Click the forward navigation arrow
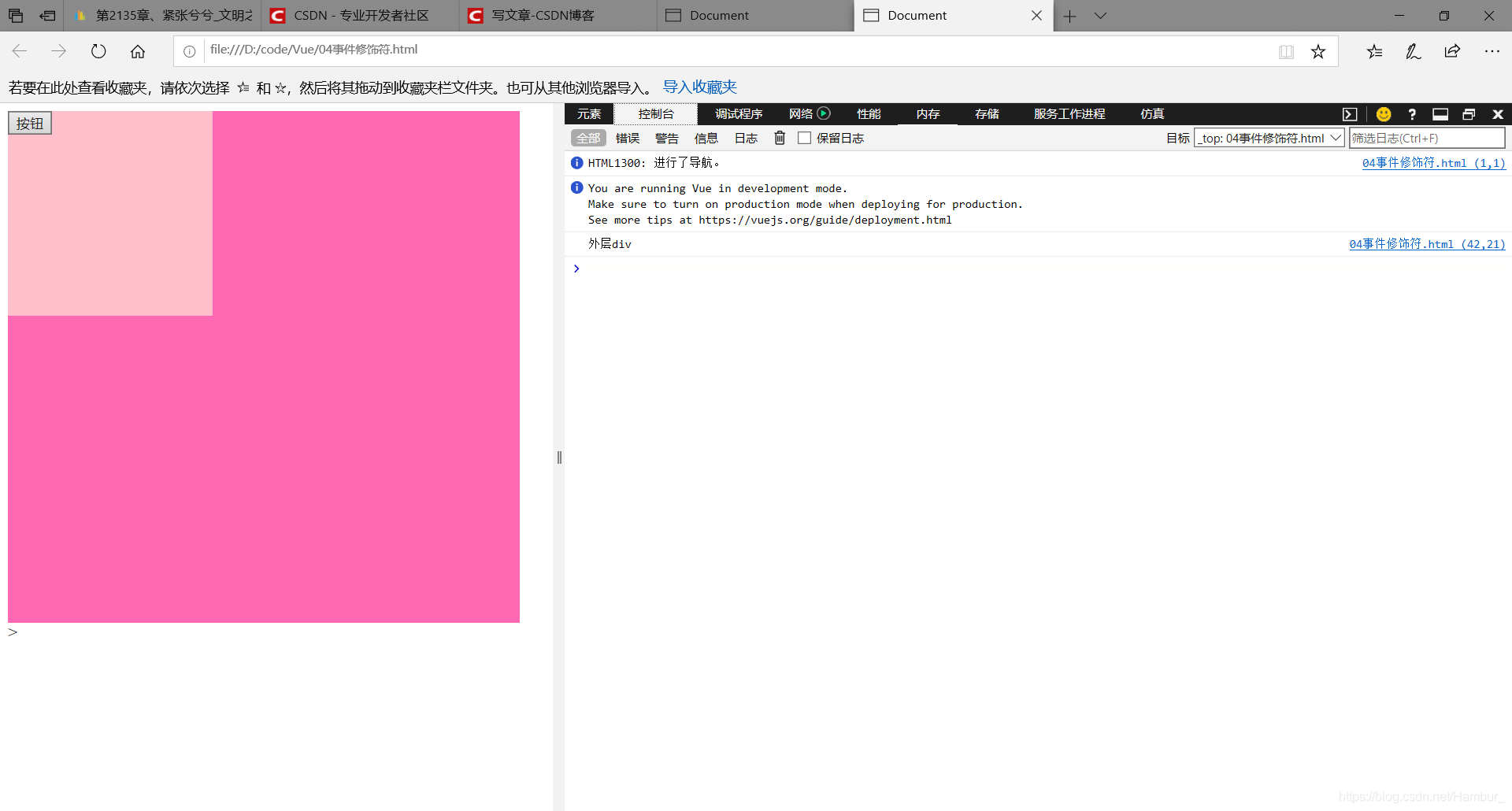 59,51
